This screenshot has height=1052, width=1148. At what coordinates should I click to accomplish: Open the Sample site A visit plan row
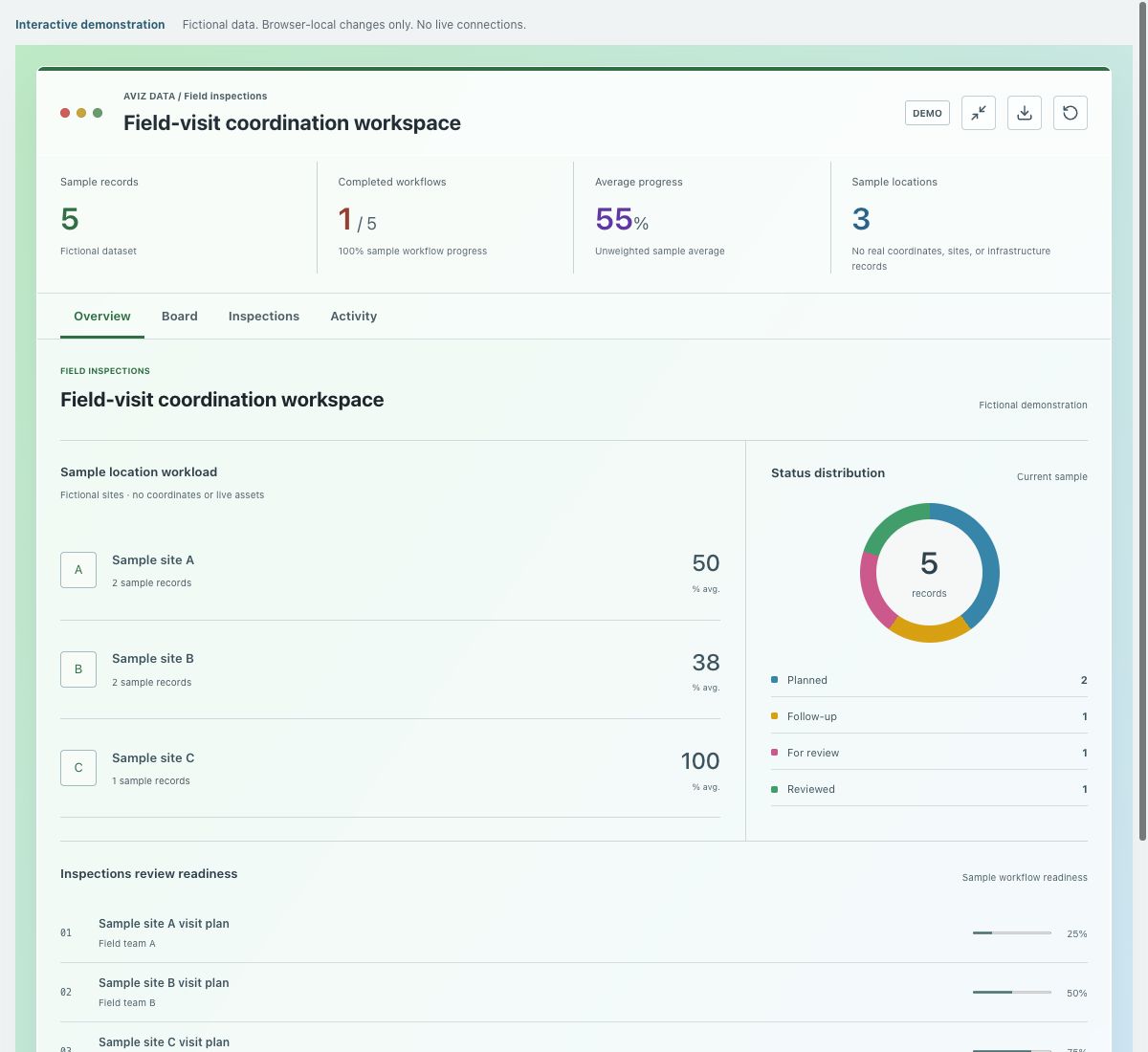coord(574,933)
